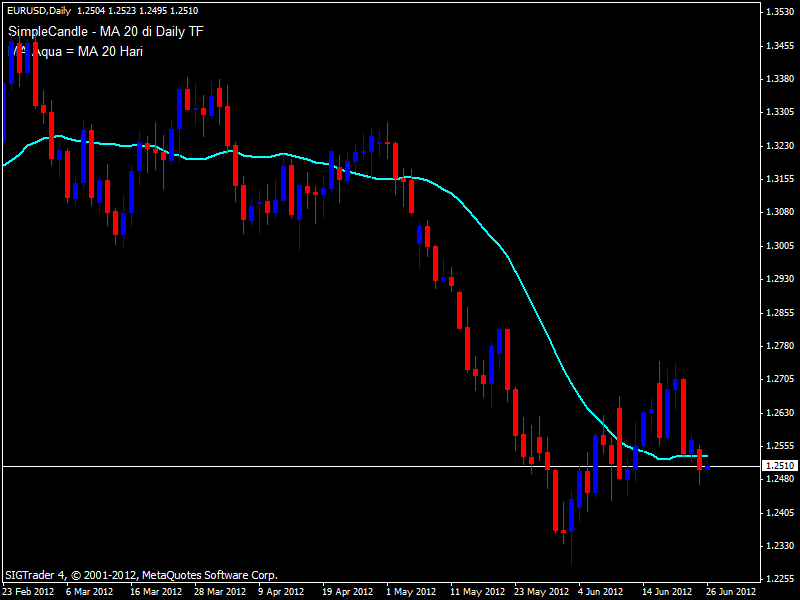
Task: Click the latest small blue candle at chart's end
Action: click(x=708, y=467)
